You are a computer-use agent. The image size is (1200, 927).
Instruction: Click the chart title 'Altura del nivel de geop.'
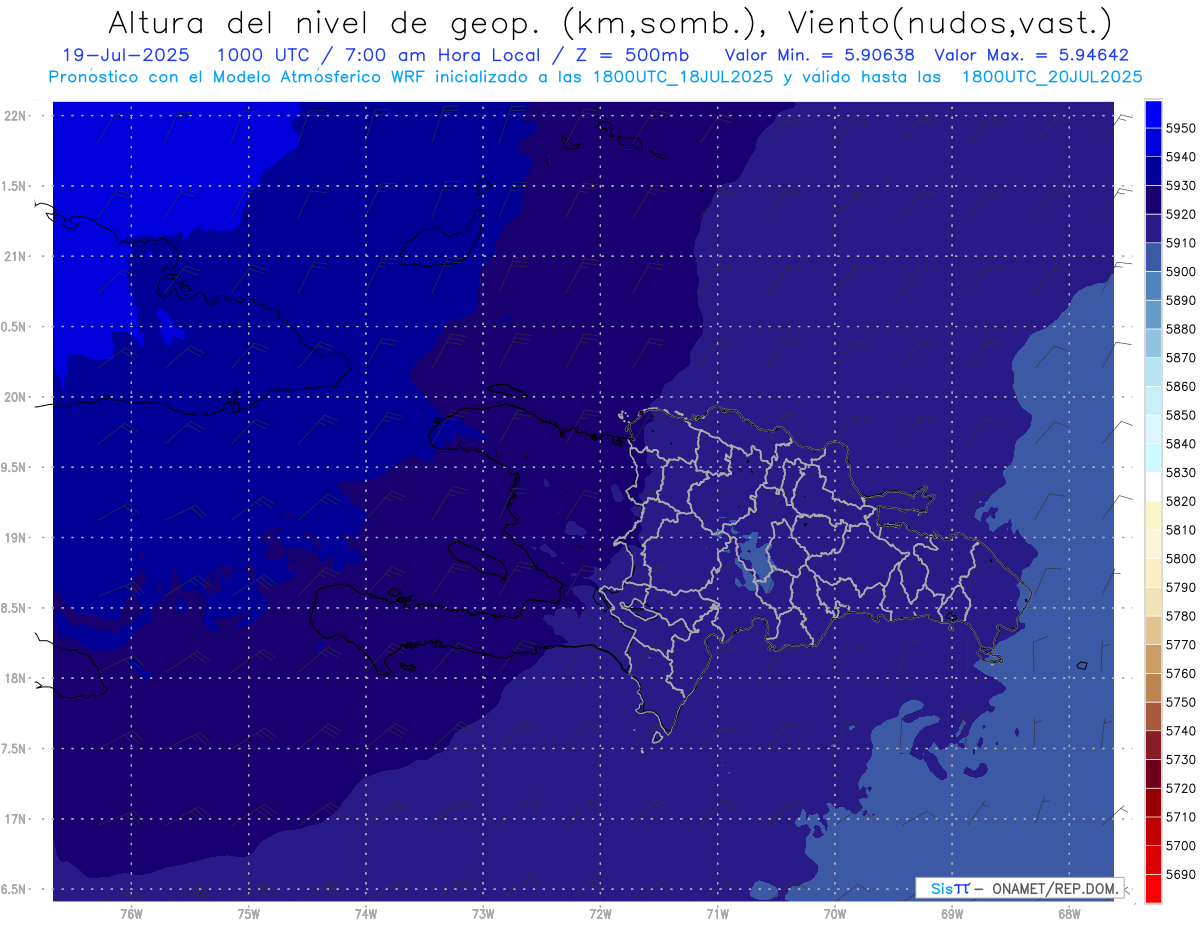pos(325,22)
